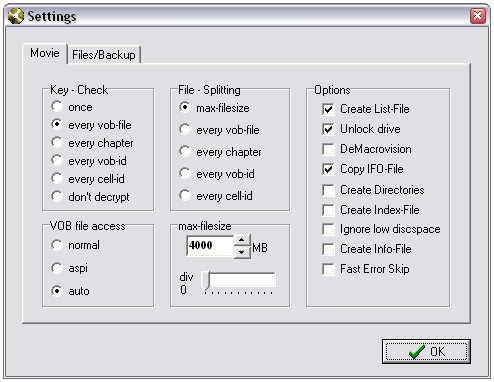Choose 'normal' VOB file access
The width and height of the screenshot is (494, 382).
(x=57, y=245)
